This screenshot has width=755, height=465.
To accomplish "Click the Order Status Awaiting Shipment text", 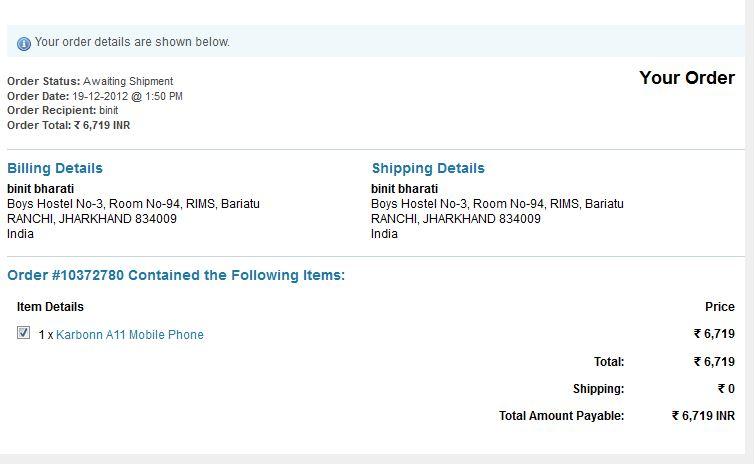I will click(90, 81).
